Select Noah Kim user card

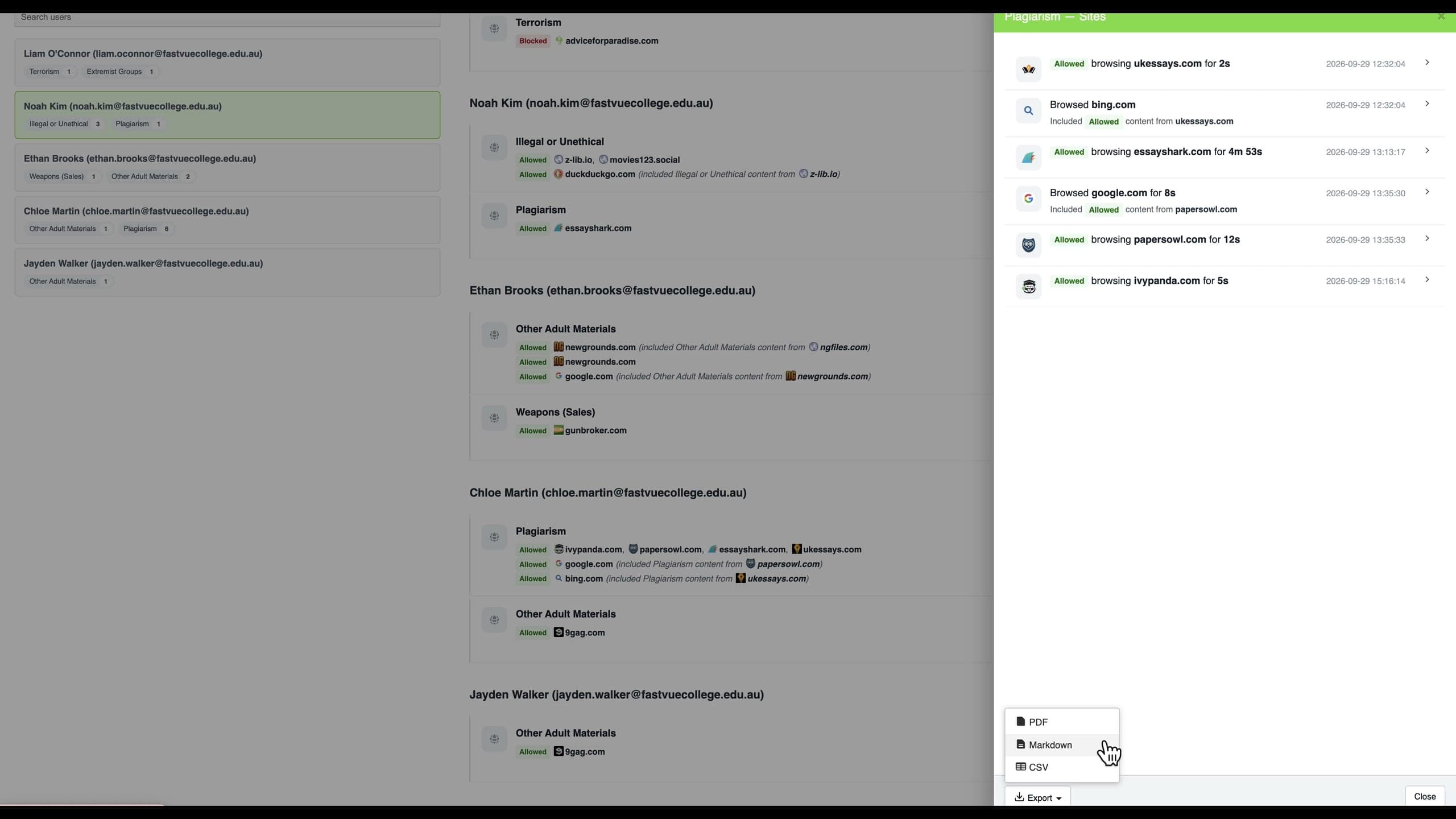click(x=227, y=115)
